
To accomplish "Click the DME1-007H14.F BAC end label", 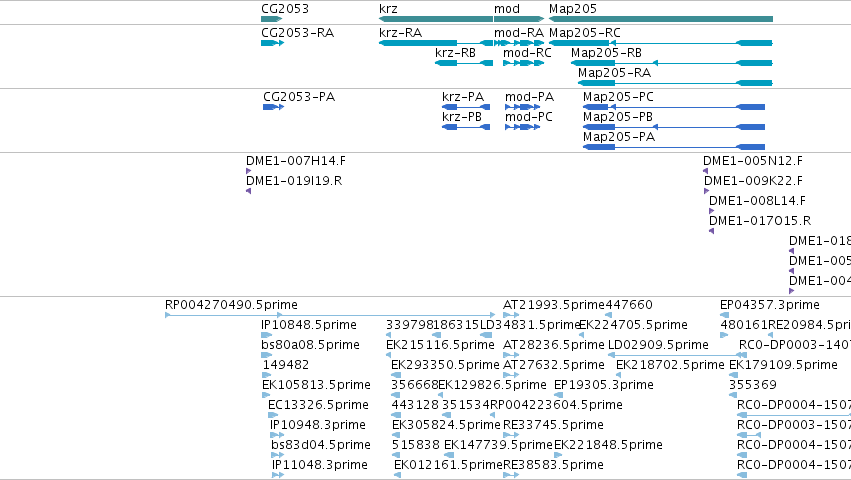I will (x=296, y=161).
